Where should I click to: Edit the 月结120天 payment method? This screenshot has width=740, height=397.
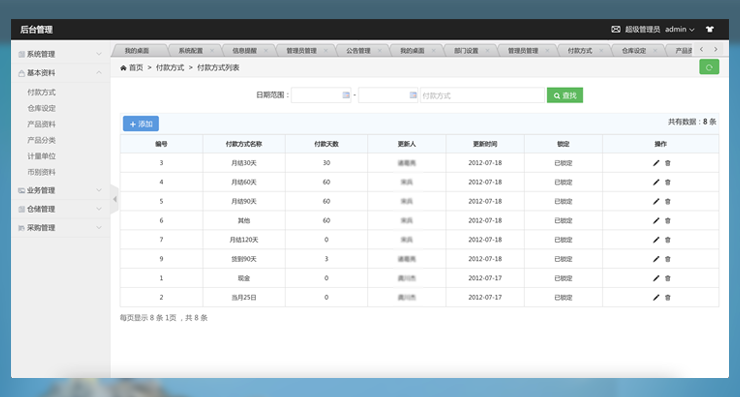[x=656, y=240]
